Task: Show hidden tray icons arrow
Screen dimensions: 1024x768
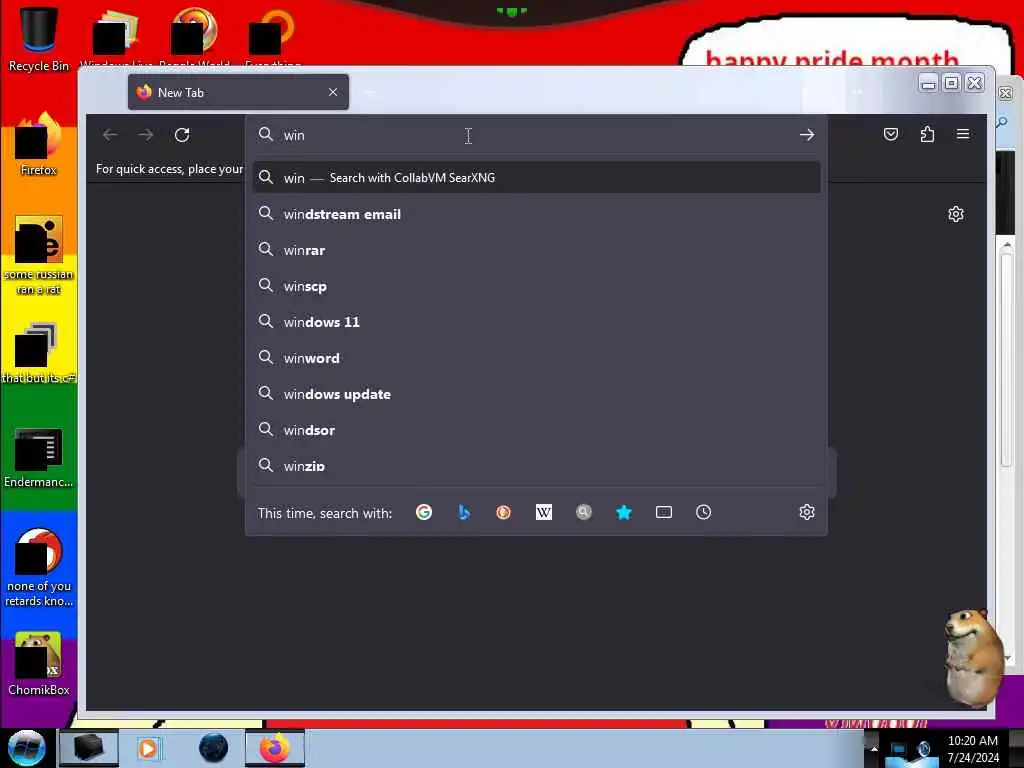Action: click(x=874, y=749)
